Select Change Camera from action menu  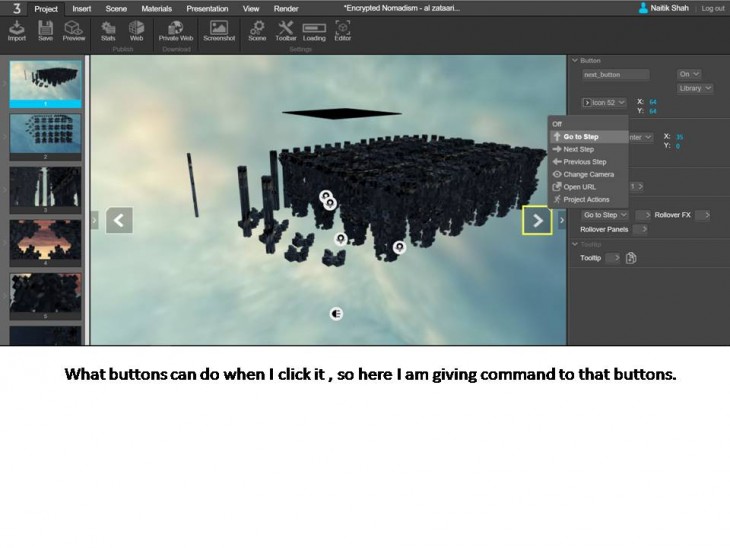tap(588, 174)
